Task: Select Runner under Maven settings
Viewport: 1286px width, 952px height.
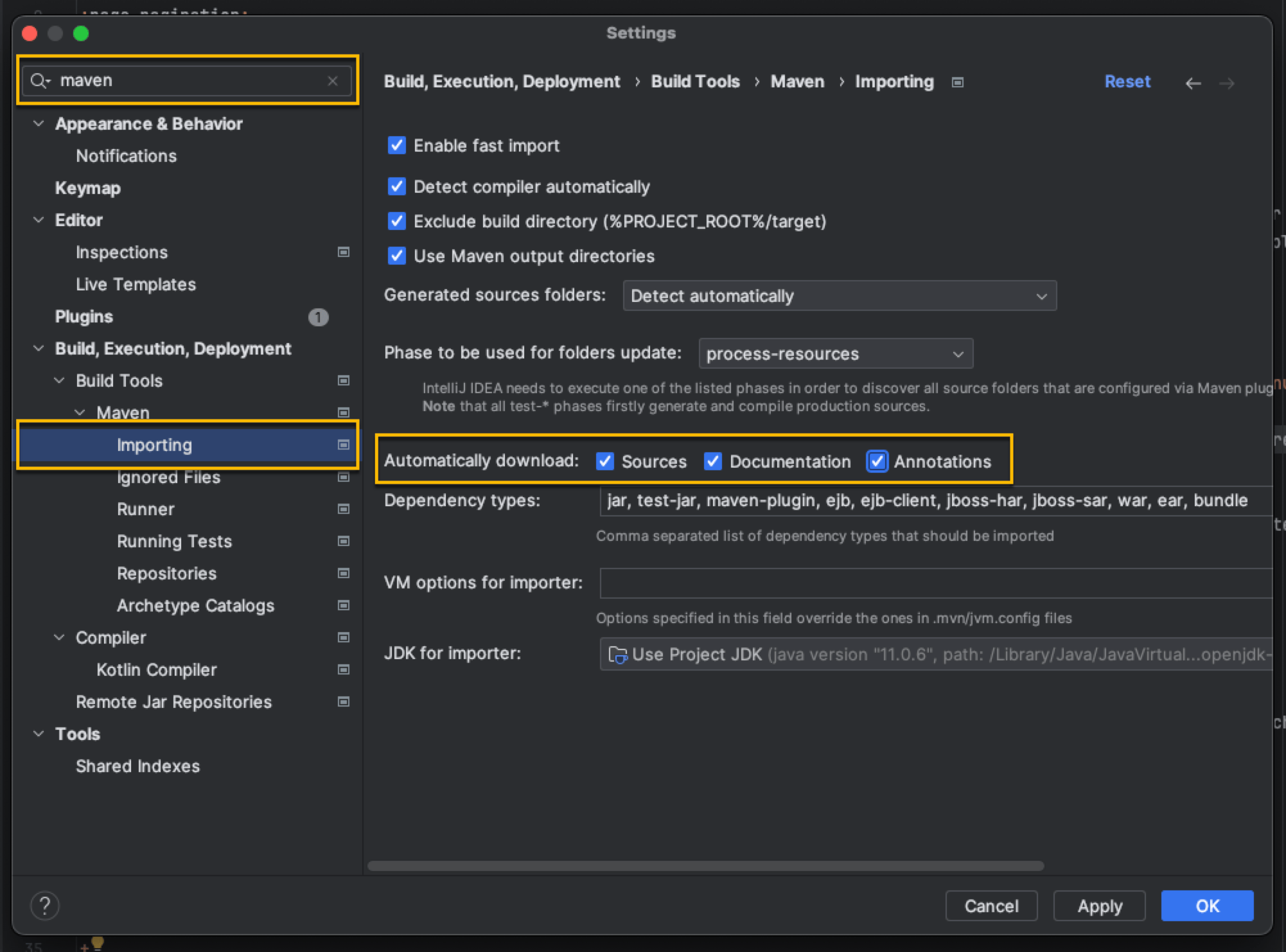Action: pos(145,509)
